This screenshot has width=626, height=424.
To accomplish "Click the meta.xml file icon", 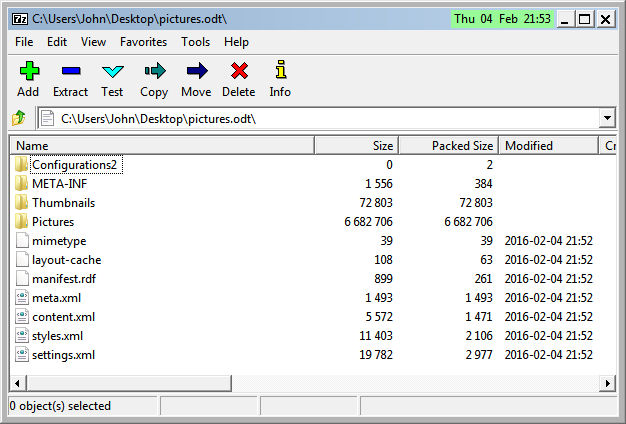I will click(x=22, y=298).
